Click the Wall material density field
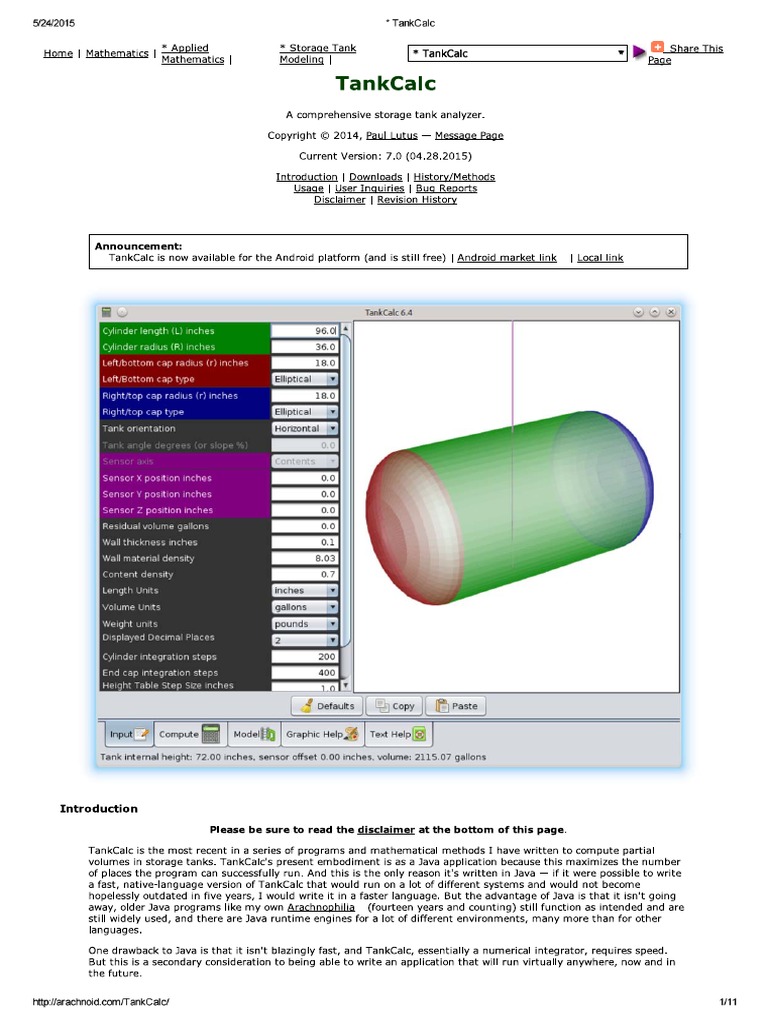Viewport: 768px width, 1024px height. (x=304, y=558)
